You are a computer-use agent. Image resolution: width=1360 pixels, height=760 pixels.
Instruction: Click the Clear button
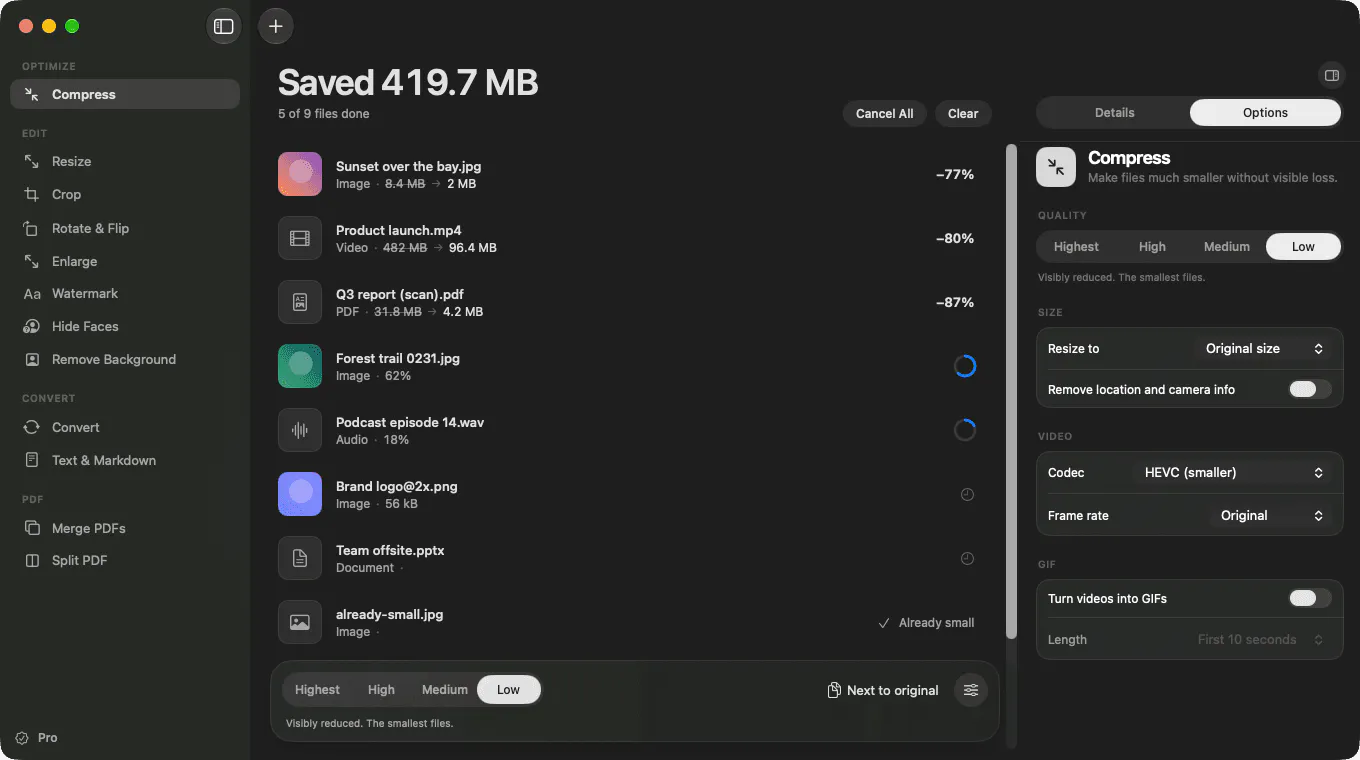963,114
